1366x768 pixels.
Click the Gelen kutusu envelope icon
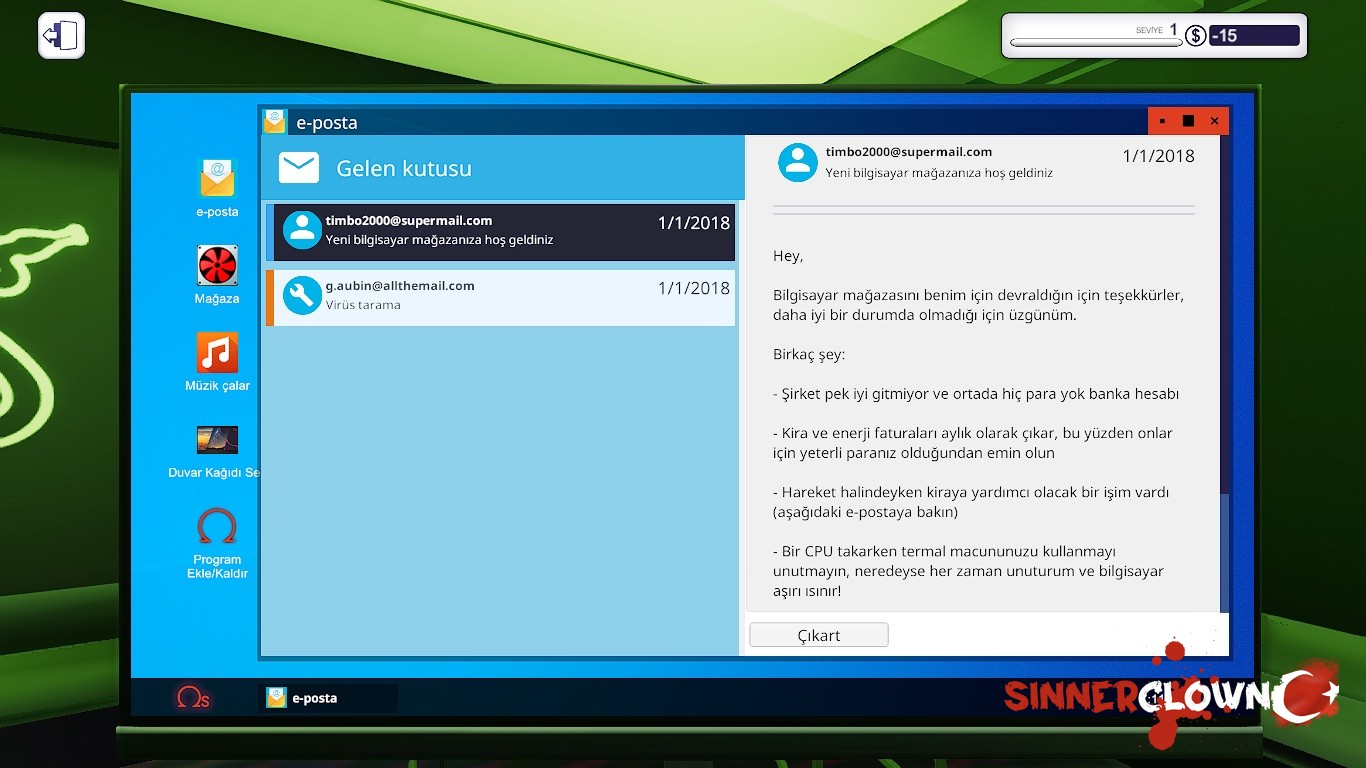298,168
